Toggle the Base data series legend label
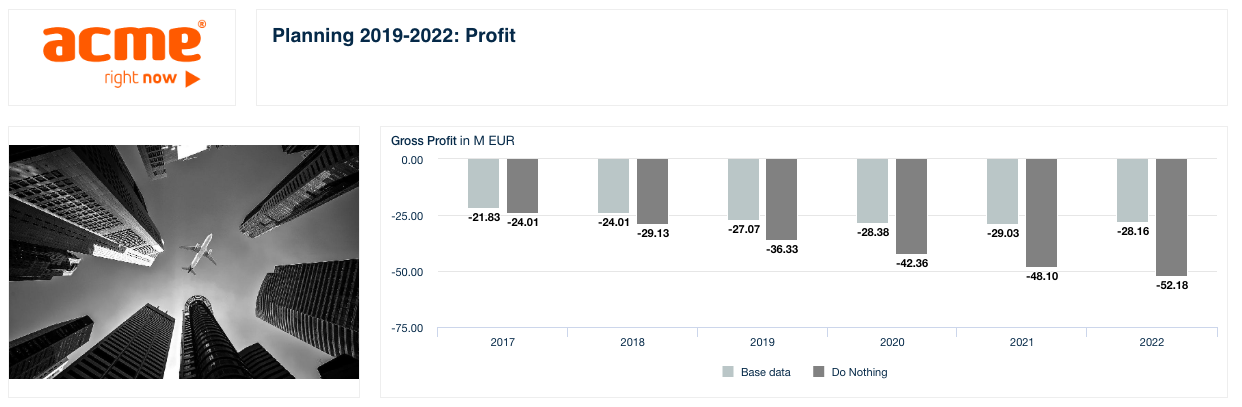The height and width of the screenshot is (407, 1242). click(765, 373)
